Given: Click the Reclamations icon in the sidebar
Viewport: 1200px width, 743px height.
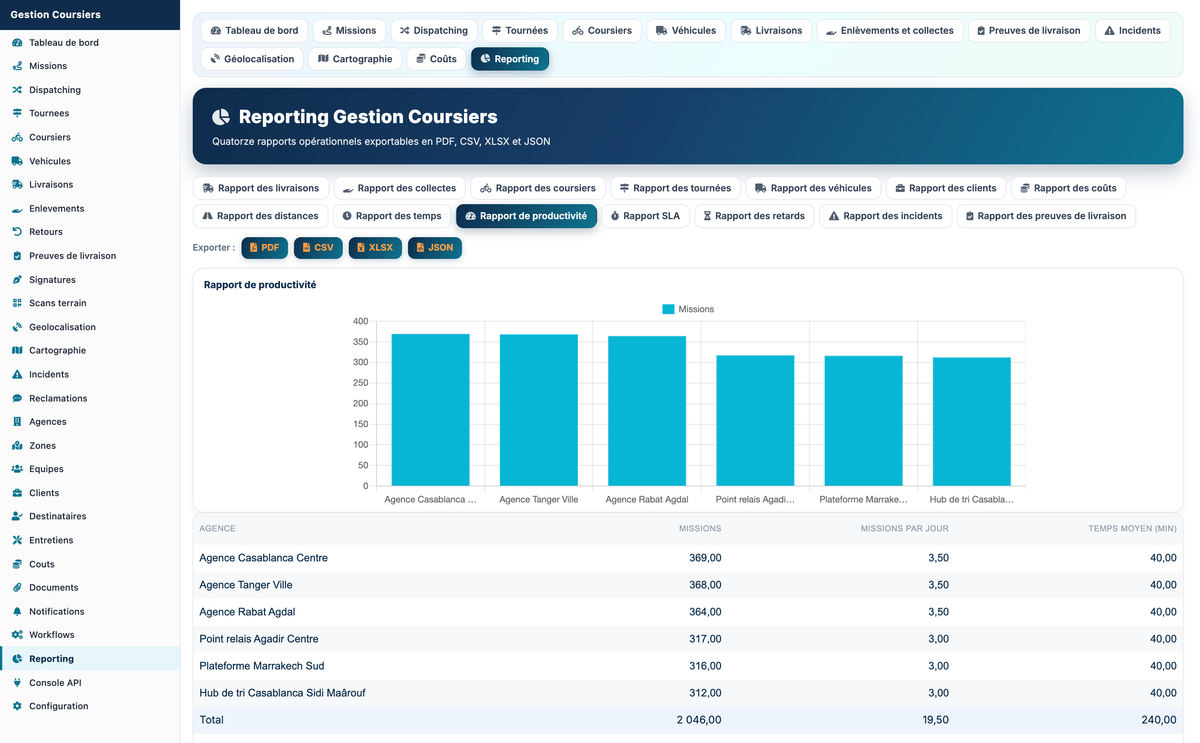Looking at the screenshot, I should click(x=17, y=398).
